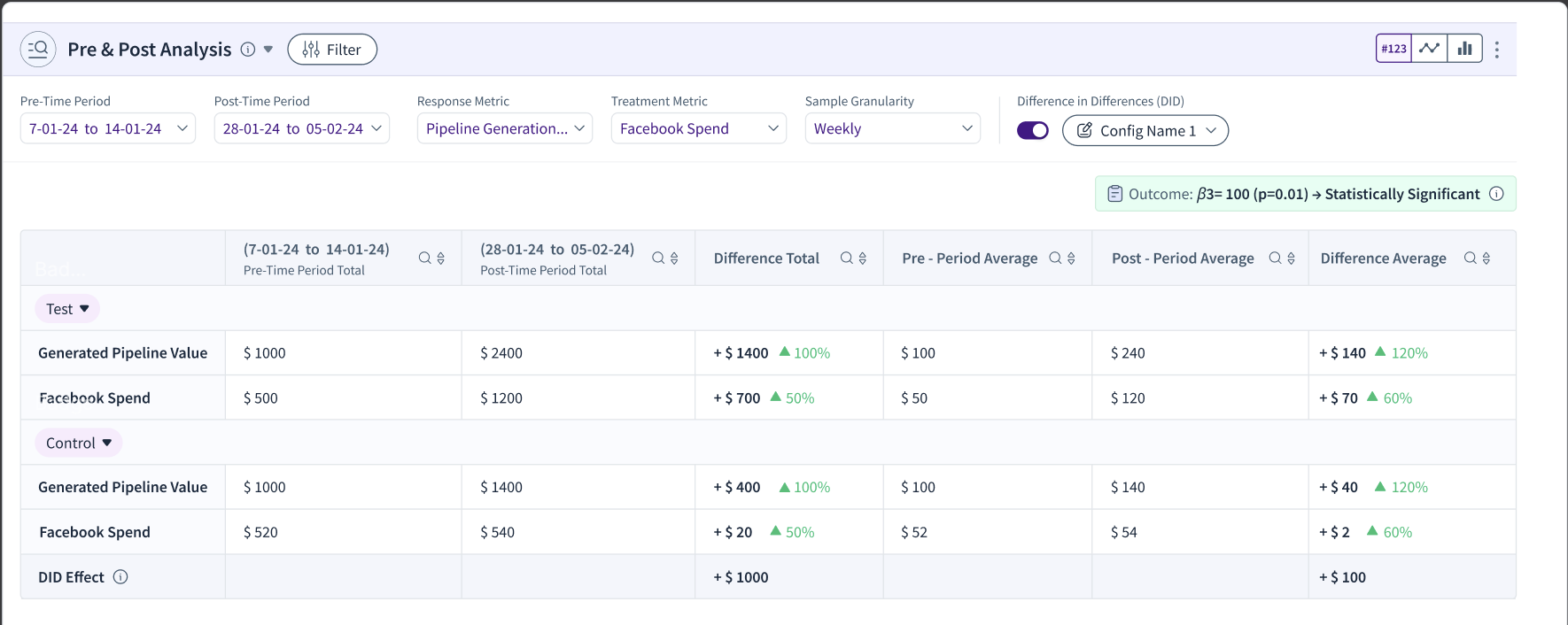Open the Config Name 1 selector
Viewport: 1568px width, 625px height.
click(1145, 131)
